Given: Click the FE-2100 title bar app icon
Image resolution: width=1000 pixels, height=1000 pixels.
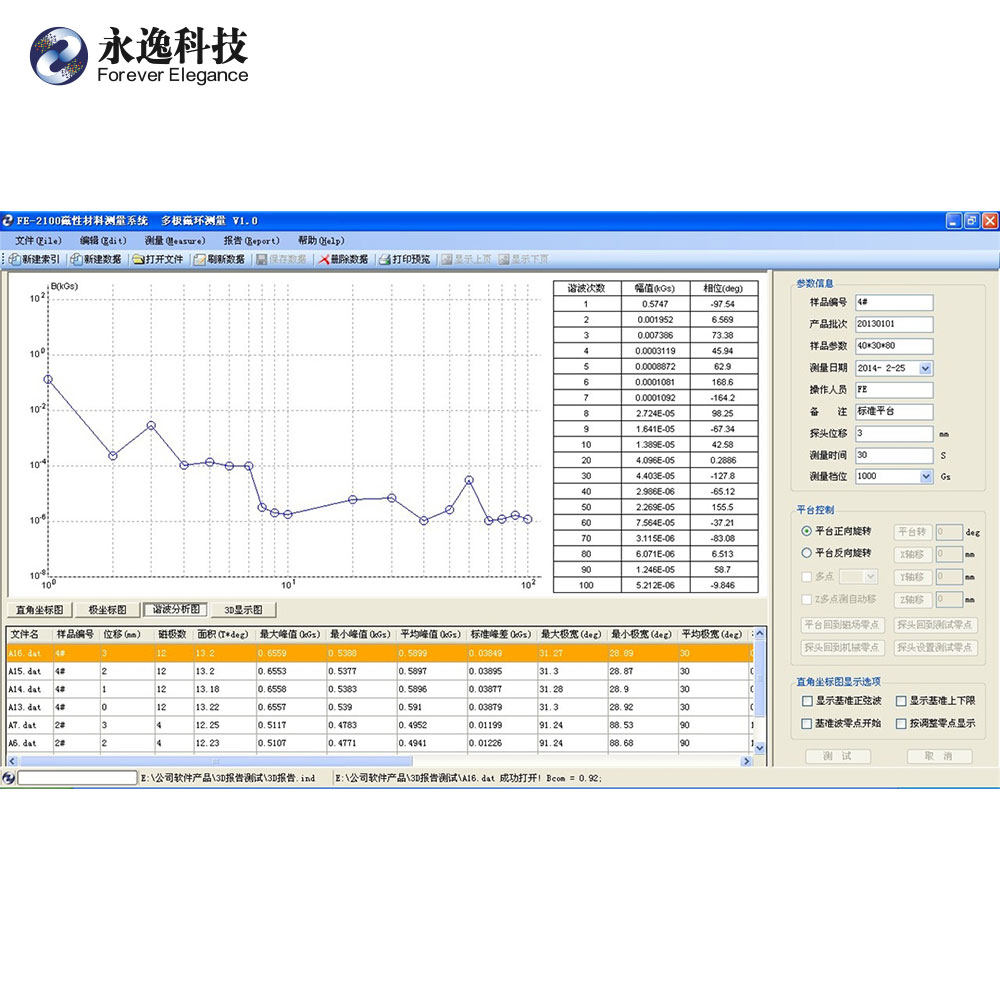Looking at the screenshot, I should click(x=8, y=221).
